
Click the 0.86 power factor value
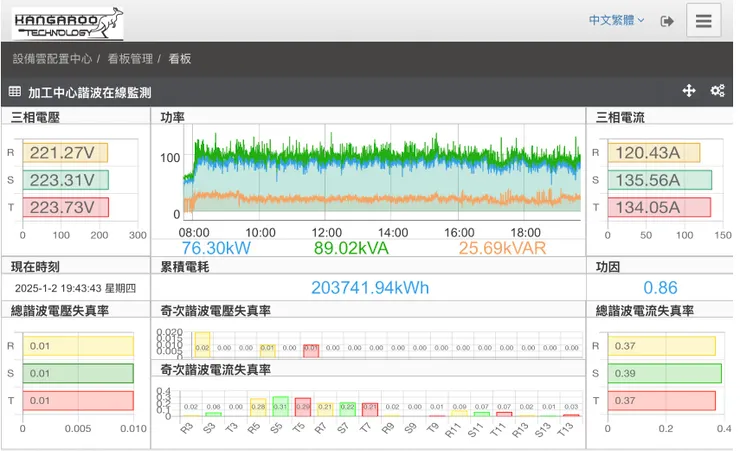point(660,288)
